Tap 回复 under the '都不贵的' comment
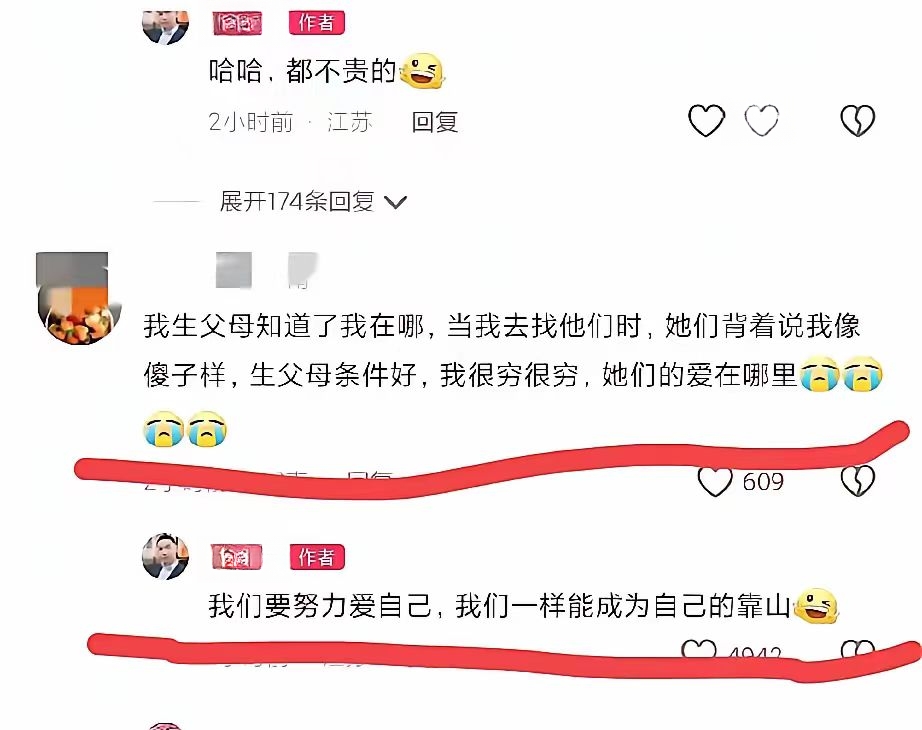 tap(435, 122)
